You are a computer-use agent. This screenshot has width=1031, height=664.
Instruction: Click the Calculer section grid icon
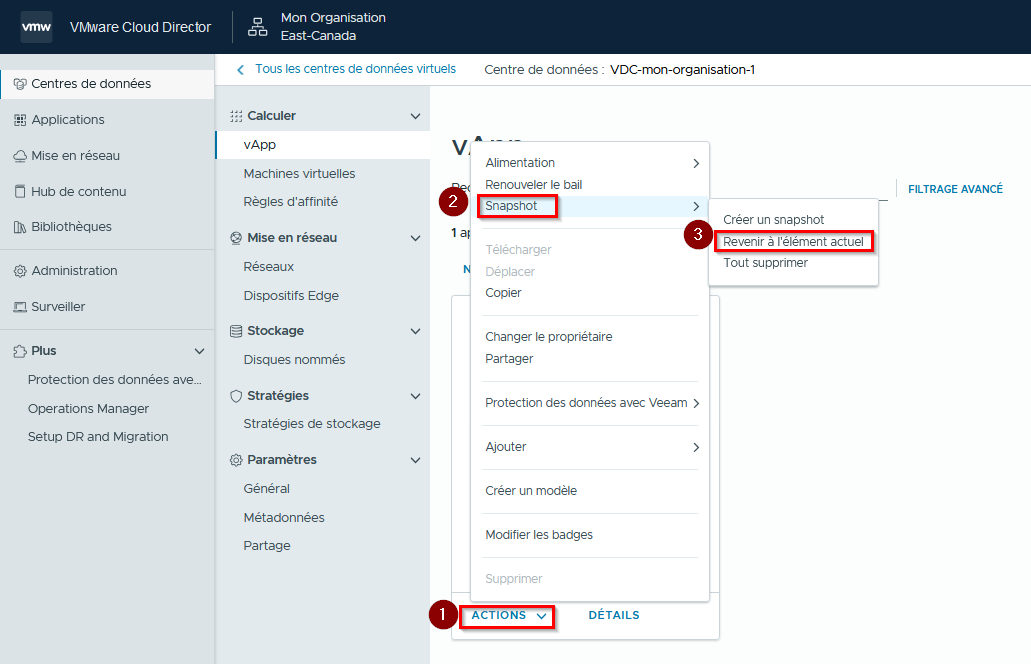tap(236, 116)
